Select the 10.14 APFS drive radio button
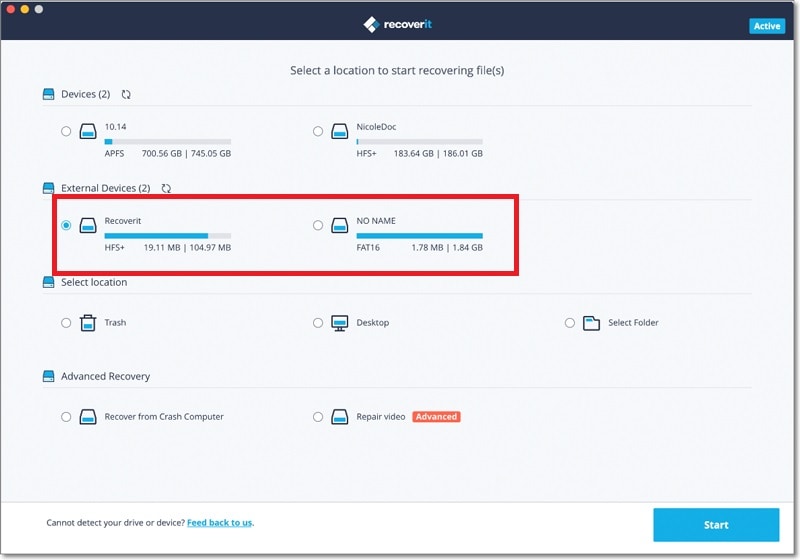Viewport: 800px width, 560px height. tap(66, 131)
